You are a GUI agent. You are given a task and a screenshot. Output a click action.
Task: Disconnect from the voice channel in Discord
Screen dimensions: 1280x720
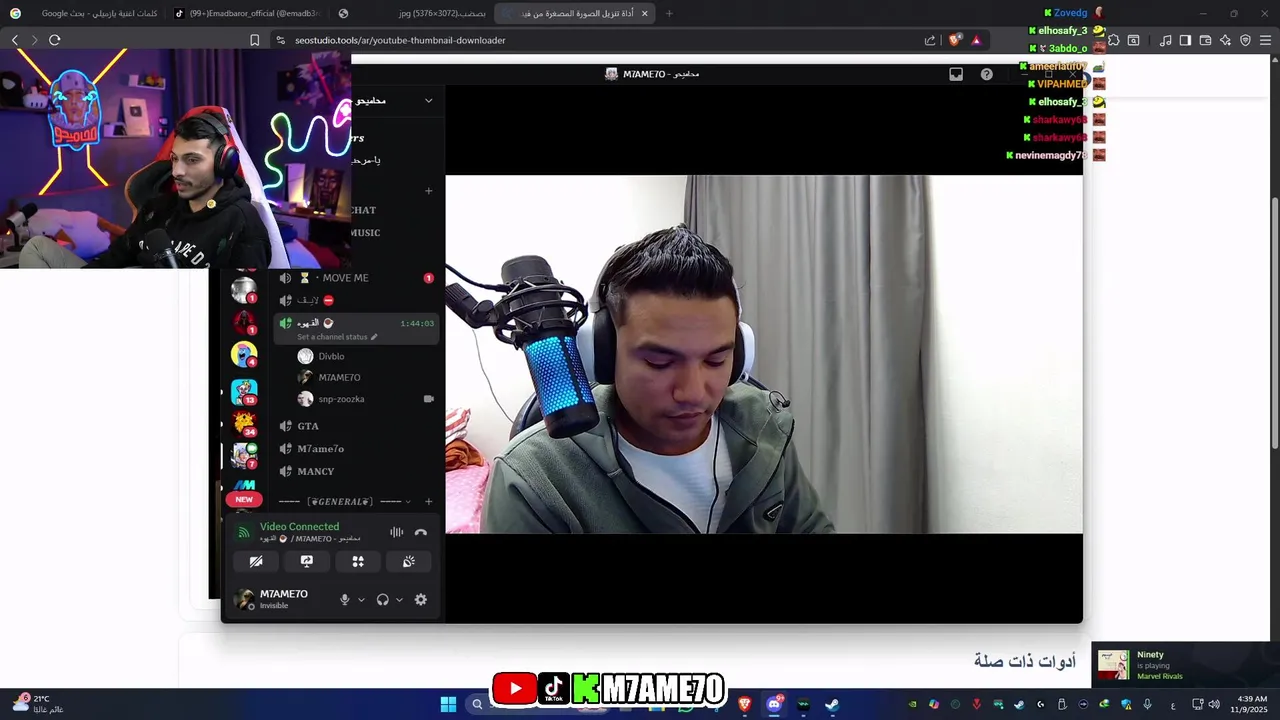(421, 533)
